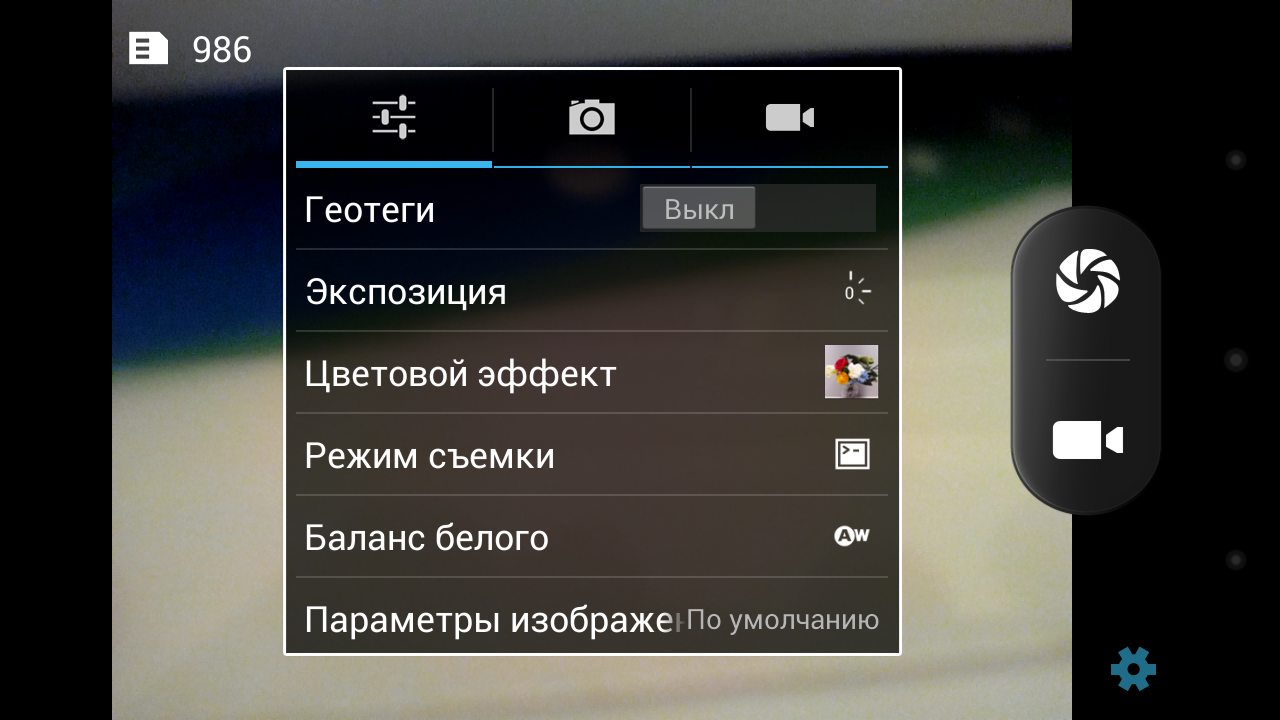Start recording with the video camera button
This screenshot has width=1280, height=720.
1088,441
